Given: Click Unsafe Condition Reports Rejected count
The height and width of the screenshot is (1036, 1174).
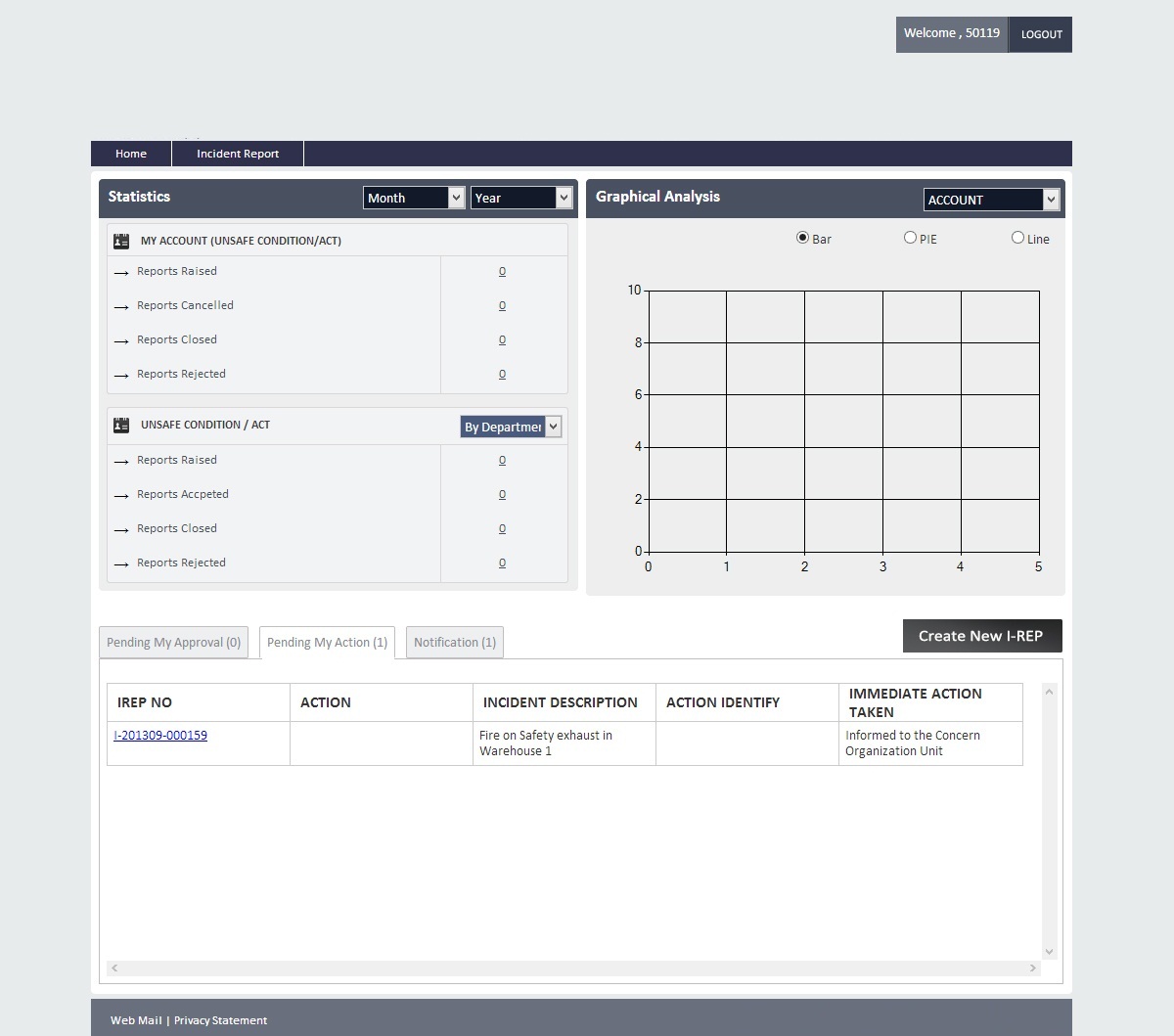Looking at the screenshot, I should (x=502, y=563).
